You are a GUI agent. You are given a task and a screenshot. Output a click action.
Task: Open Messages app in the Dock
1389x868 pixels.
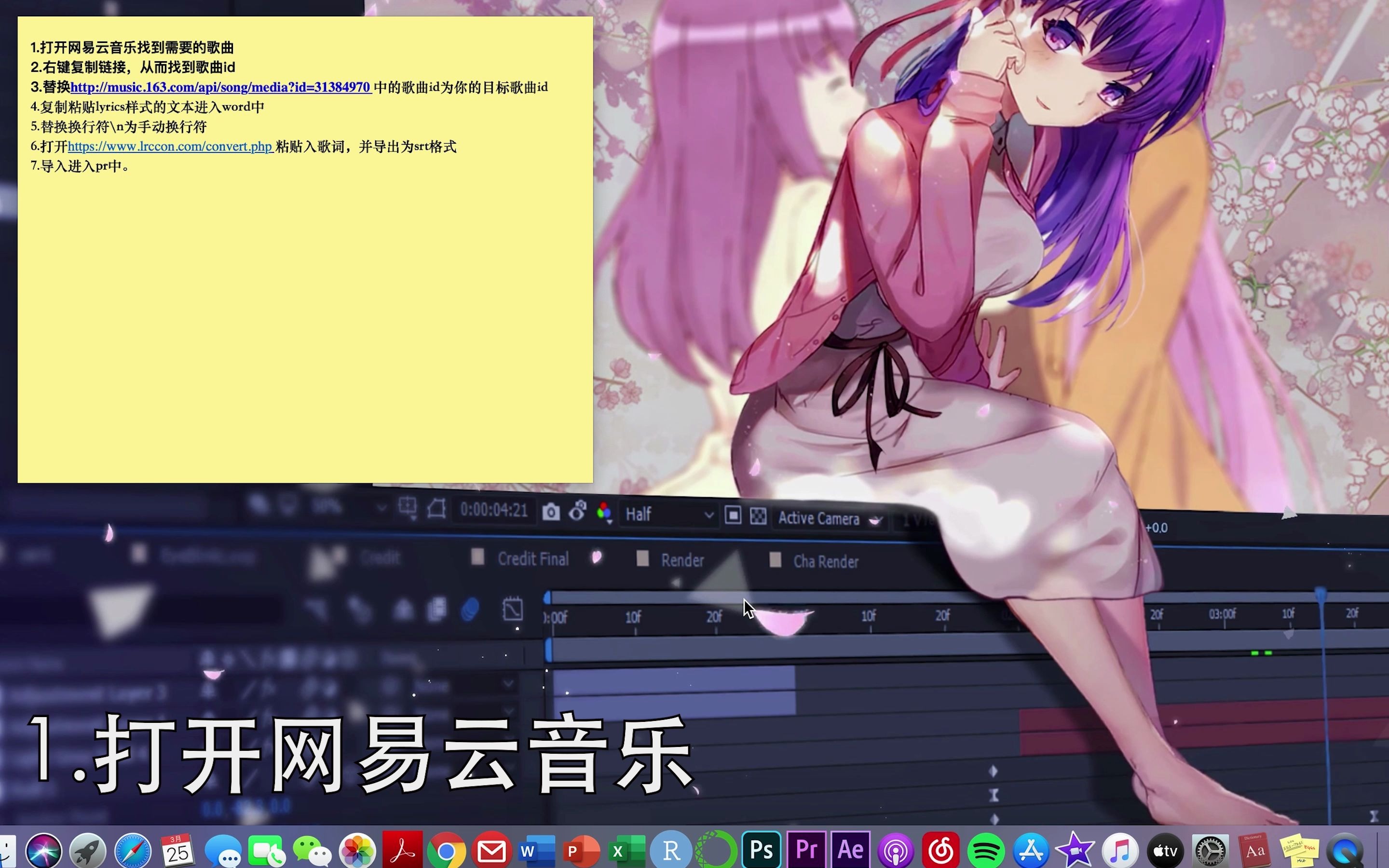(223, 850)
